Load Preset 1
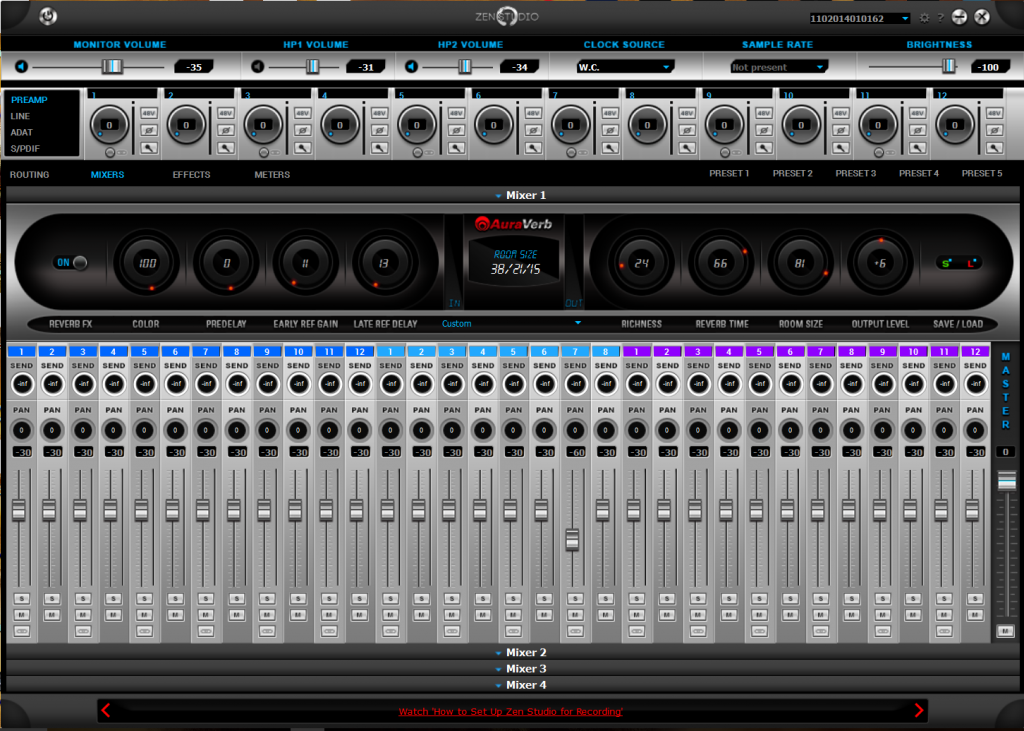 [x=729, y=174]
